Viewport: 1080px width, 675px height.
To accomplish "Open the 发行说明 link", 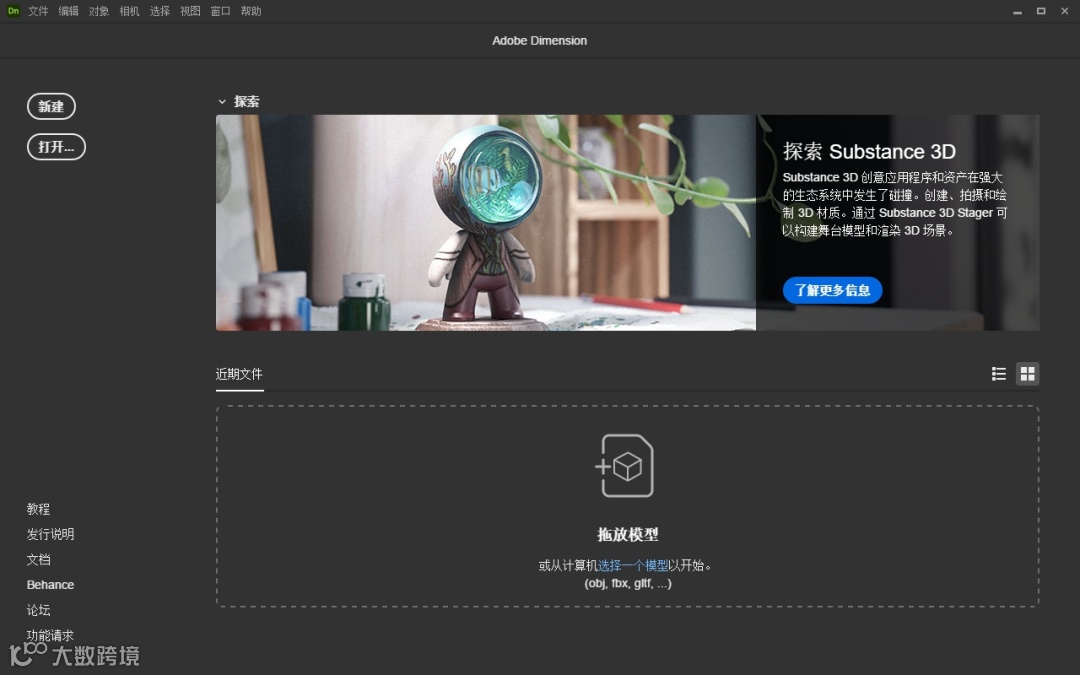I will (50, 534).
